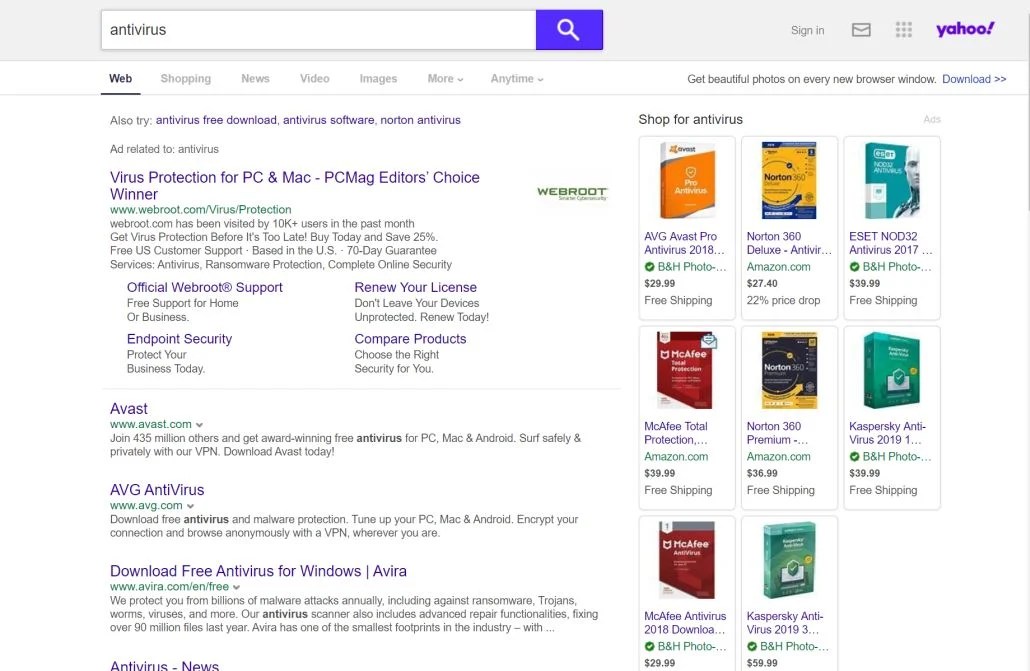Click the www.avast.com URL text
This screenshot has height=671, width=1030.
(x=151, y=425)
